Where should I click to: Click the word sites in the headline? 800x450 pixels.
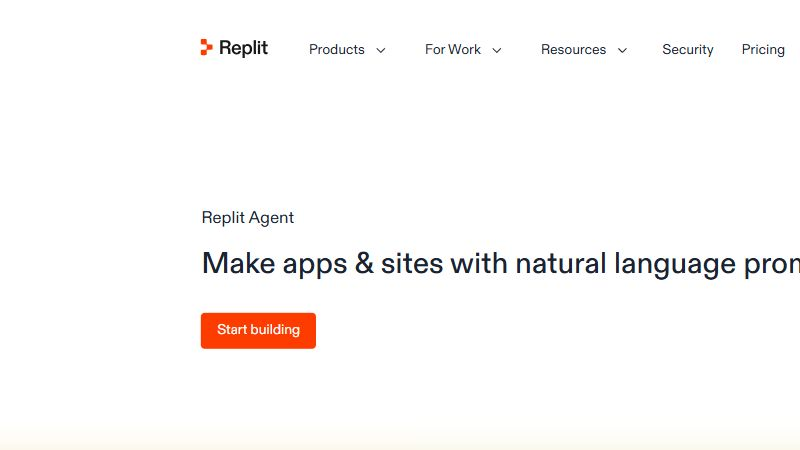point(412,264)
